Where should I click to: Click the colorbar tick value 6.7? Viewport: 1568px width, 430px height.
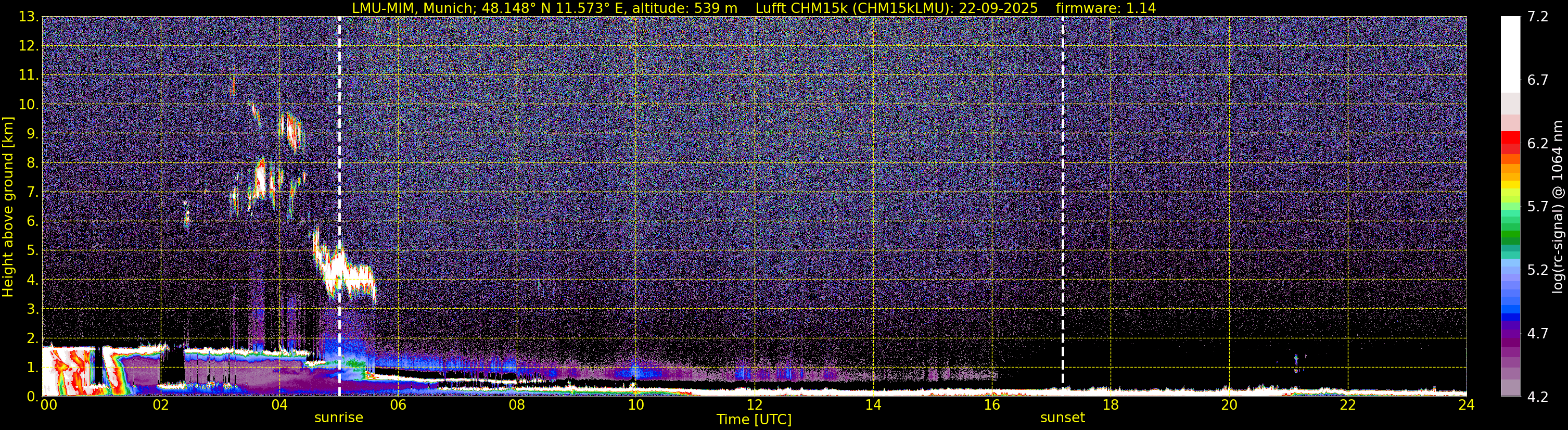pyautogui.click(x=1538, y=80)
